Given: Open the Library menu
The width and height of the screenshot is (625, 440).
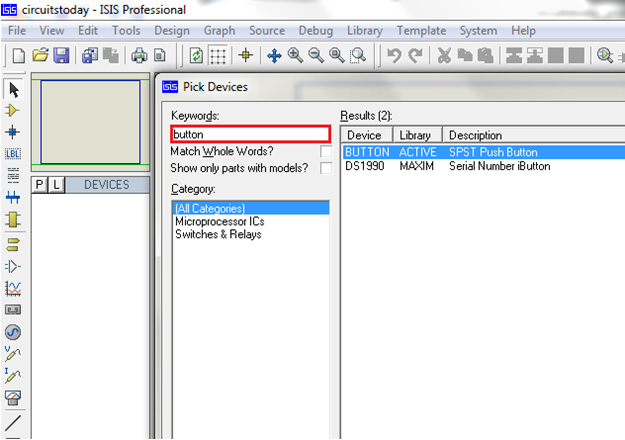Looking at the screenshot, I should click(x=364, y=31).
